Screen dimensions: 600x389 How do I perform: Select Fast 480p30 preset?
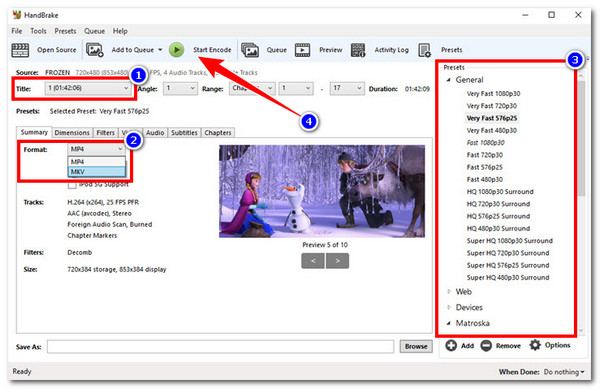[x=485, y=179]
